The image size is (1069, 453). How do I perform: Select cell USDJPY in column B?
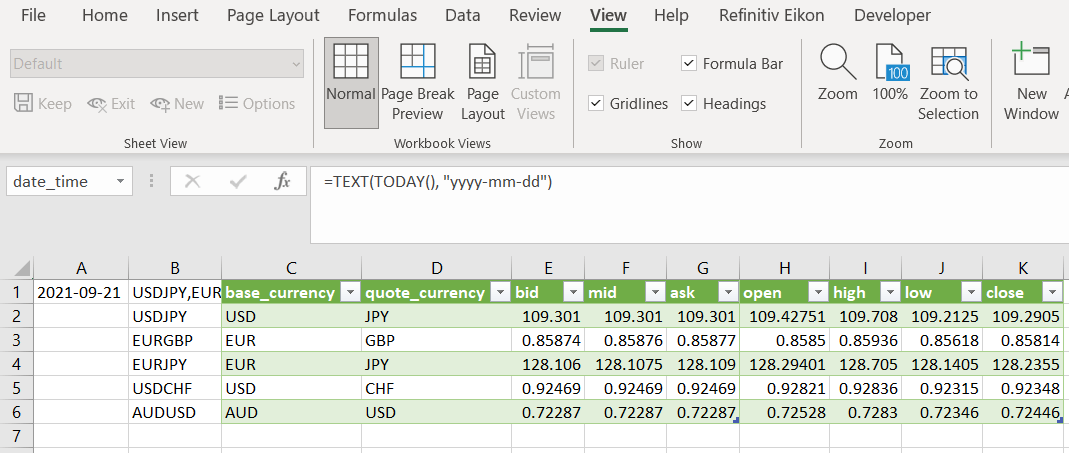click(x=175, y=317)
